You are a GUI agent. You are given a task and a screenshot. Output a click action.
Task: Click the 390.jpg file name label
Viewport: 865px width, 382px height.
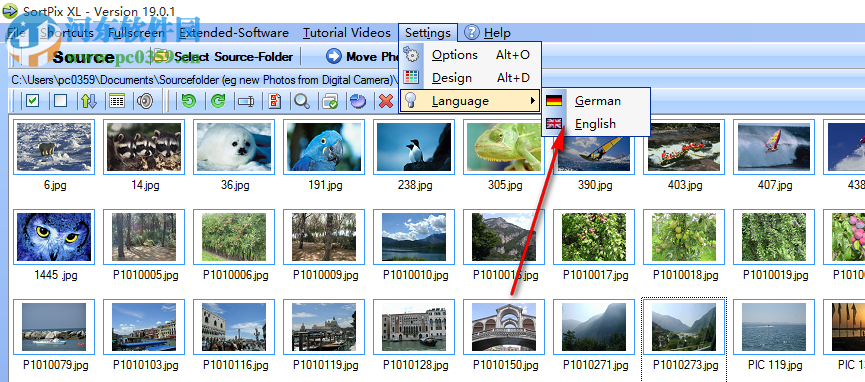(595, 185)
